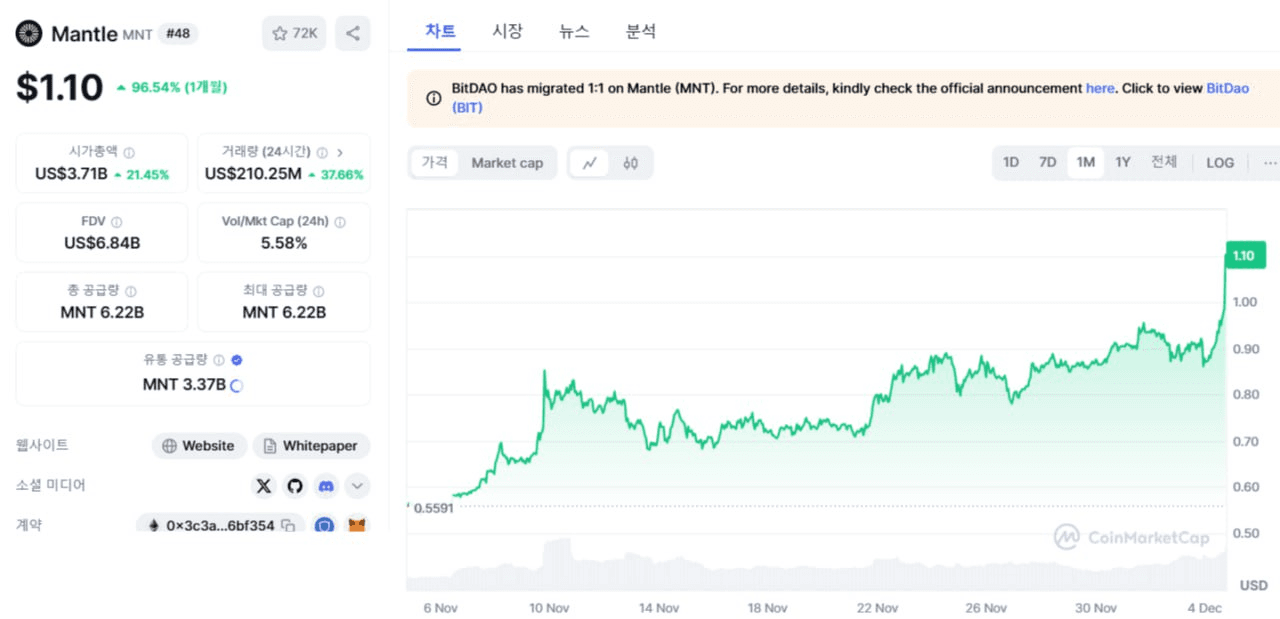Set chart range to 1Y
The width and height of the screenshot is (1280, 619).
[x=1123, y=162]
